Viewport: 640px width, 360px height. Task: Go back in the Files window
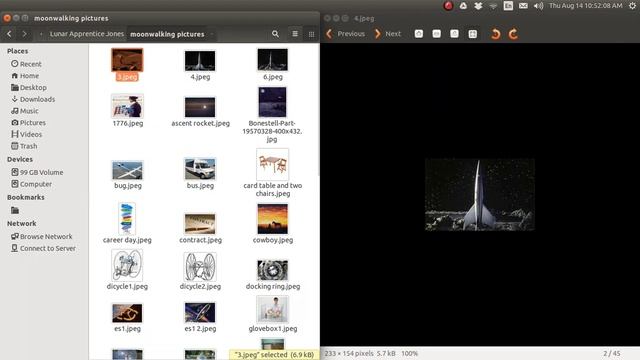(9, 34)
